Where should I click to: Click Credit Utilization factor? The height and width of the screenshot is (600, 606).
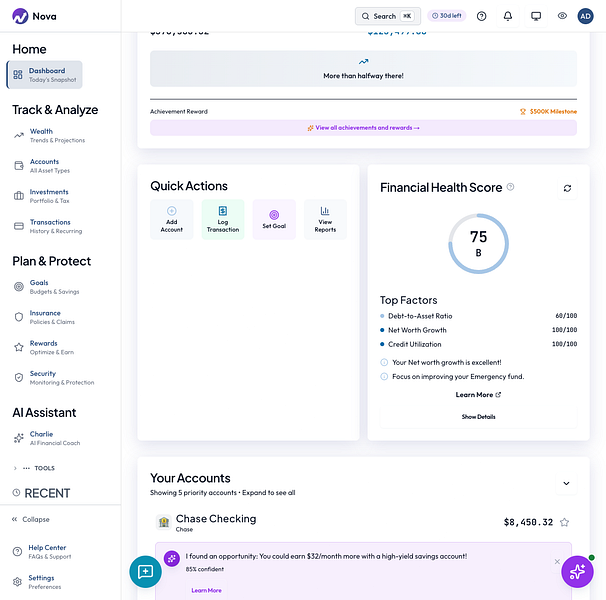pyautogui.click(x=478, y=344)
